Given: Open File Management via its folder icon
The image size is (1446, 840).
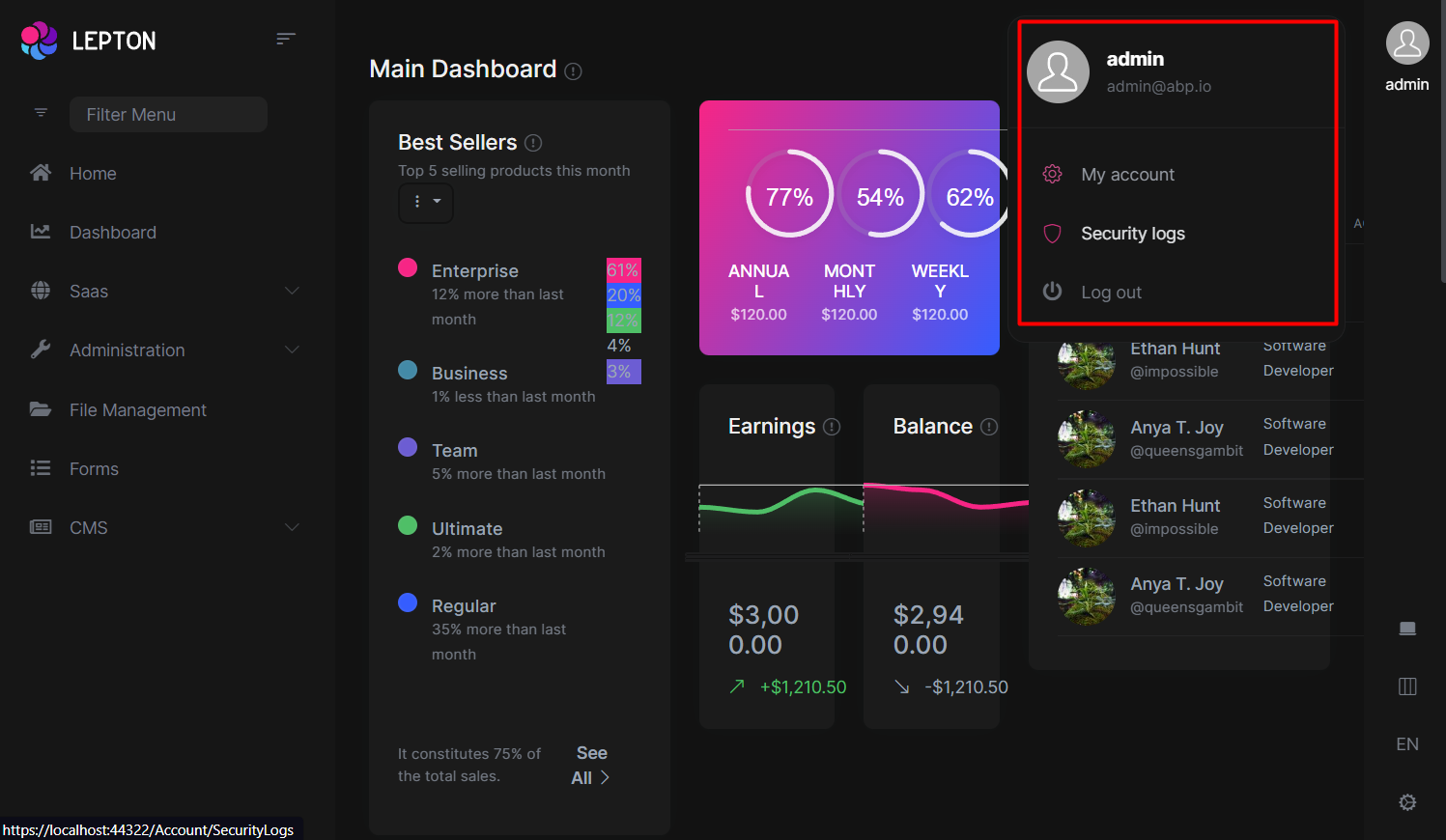Looking at the screenshot, I should pos(41,409).
